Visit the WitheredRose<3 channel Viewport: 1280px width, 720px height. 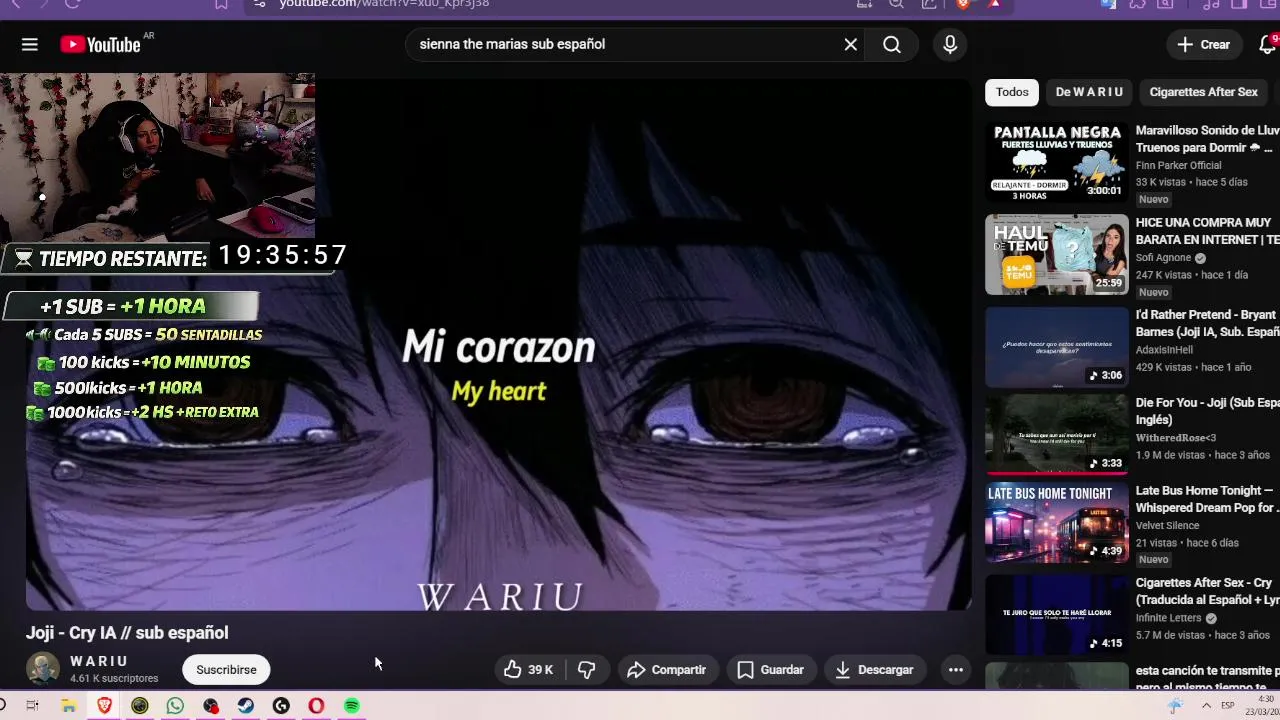coord(1176,438)
